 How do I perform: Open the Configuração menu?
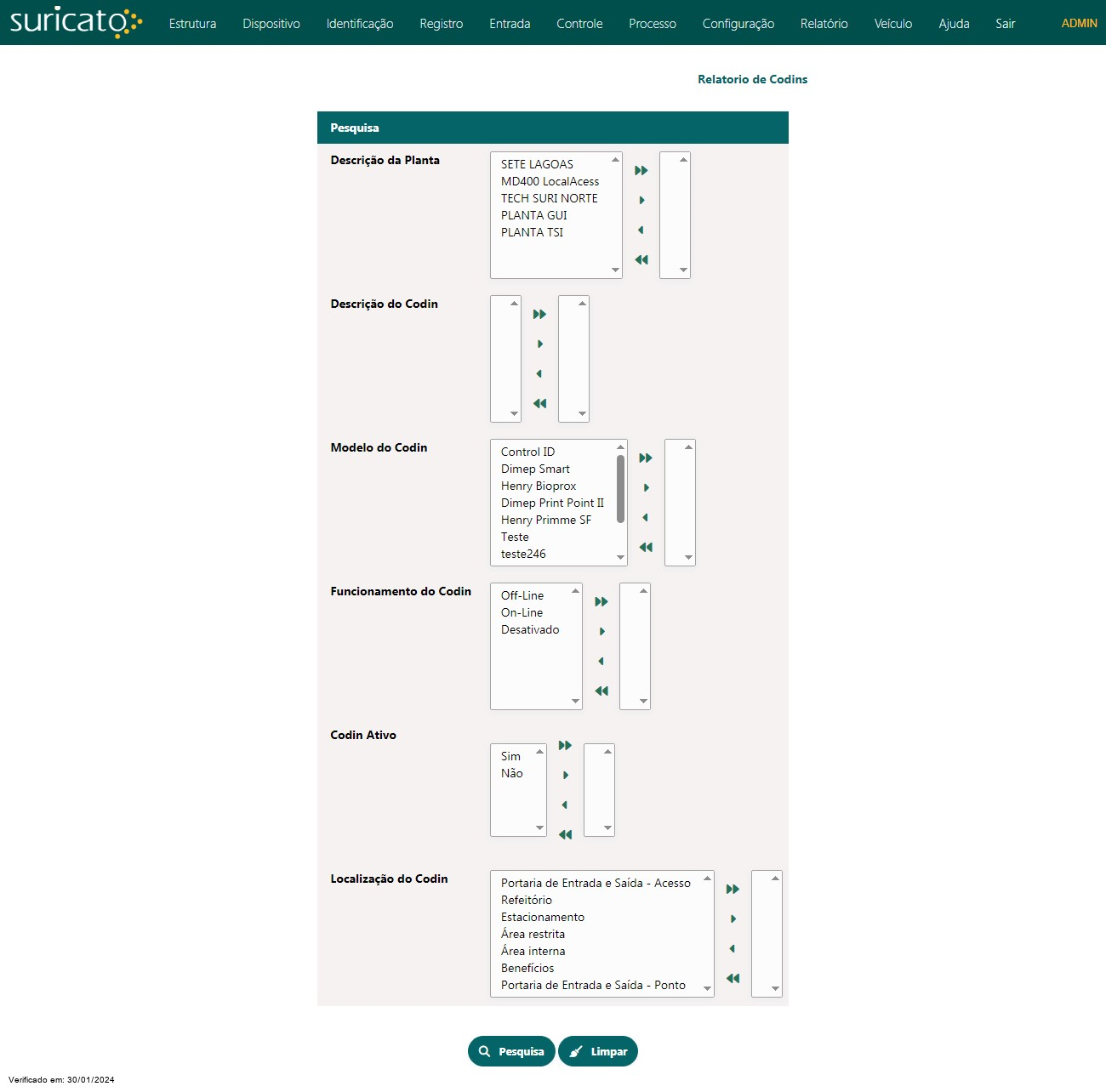738,24
